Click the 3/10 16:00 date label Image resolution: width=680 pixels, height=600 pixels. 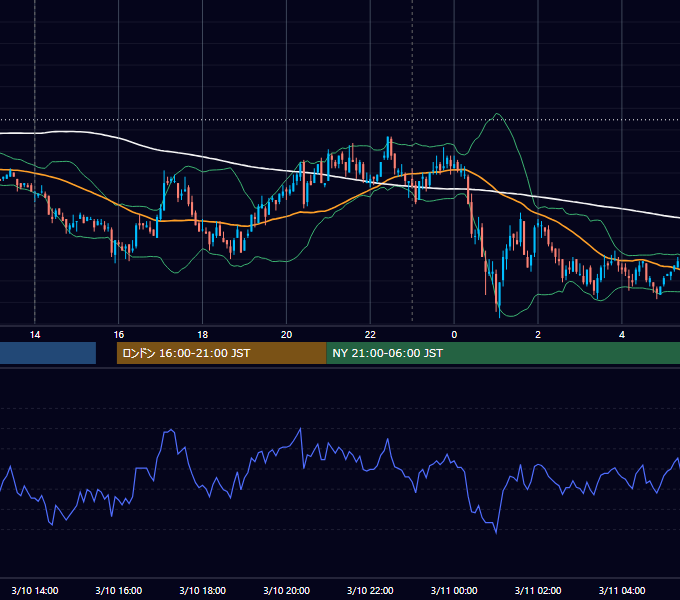pos(118,590)
